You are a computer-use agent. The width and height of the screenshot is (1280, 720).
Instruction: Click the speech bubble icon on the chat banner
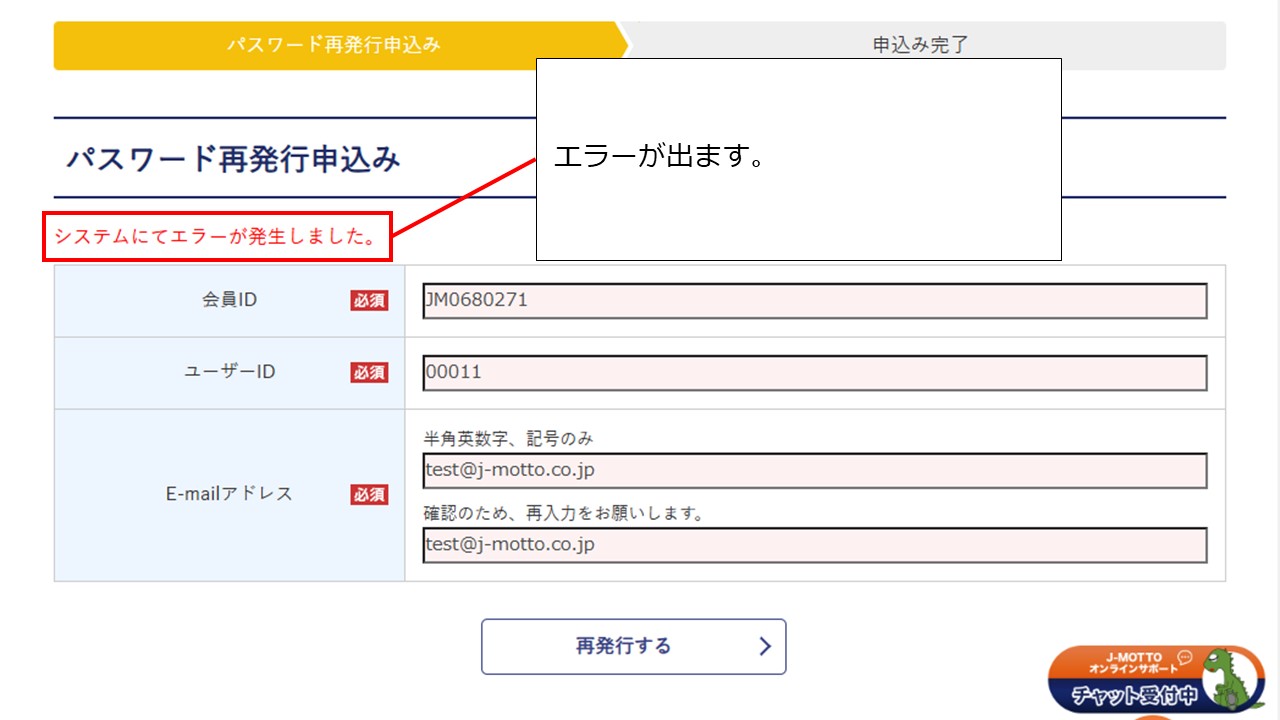click(1185, 657)
